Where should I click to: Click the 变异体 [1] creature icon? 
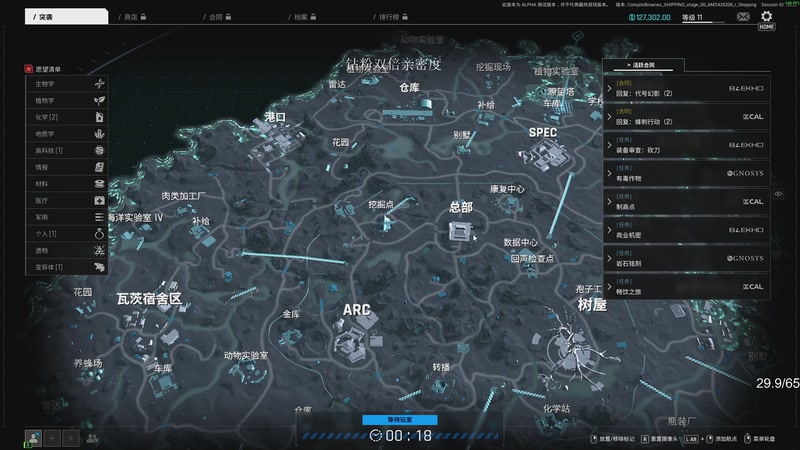[99, 267]
